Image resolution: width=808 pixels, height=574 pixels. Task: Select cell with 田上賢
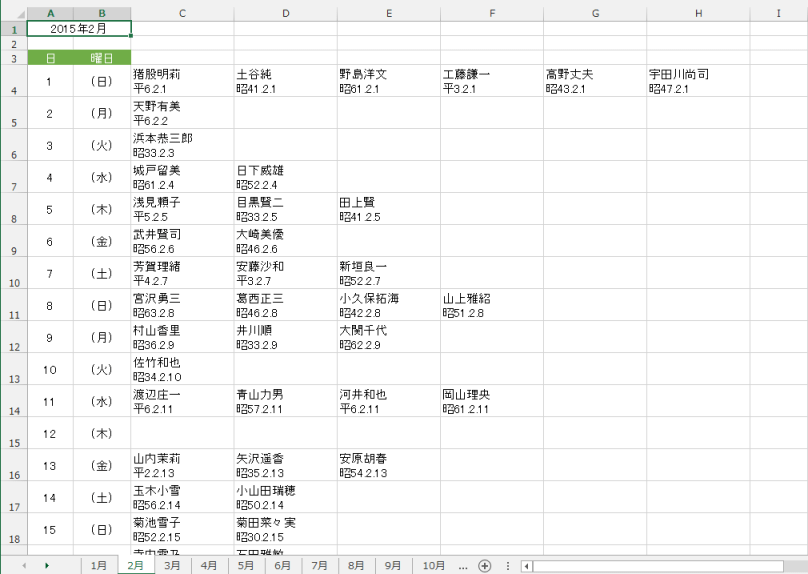tap(389, 209)
